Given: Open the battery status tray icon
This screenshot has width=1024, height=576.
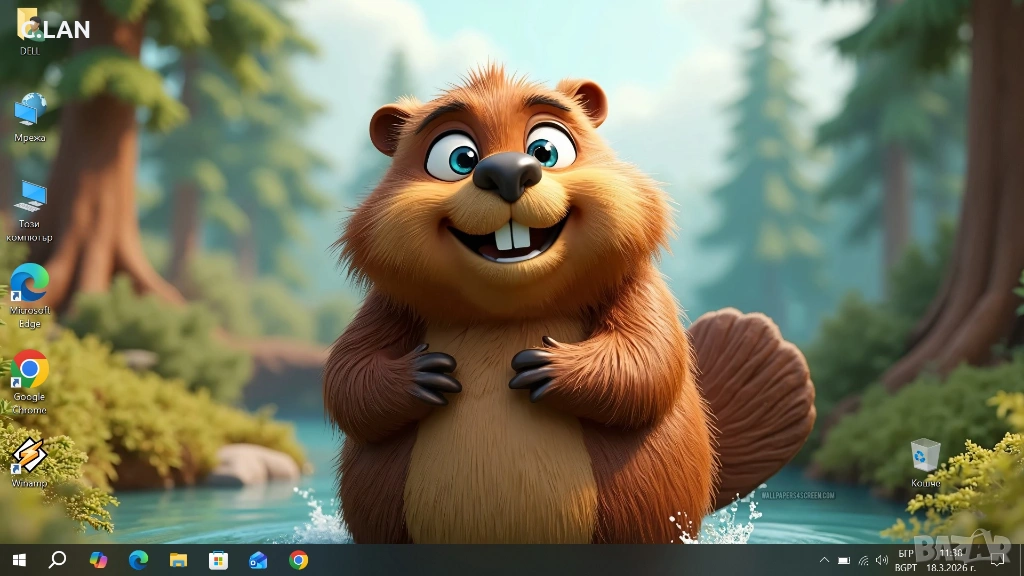Looking at the screenshot, I should point(844,560).
